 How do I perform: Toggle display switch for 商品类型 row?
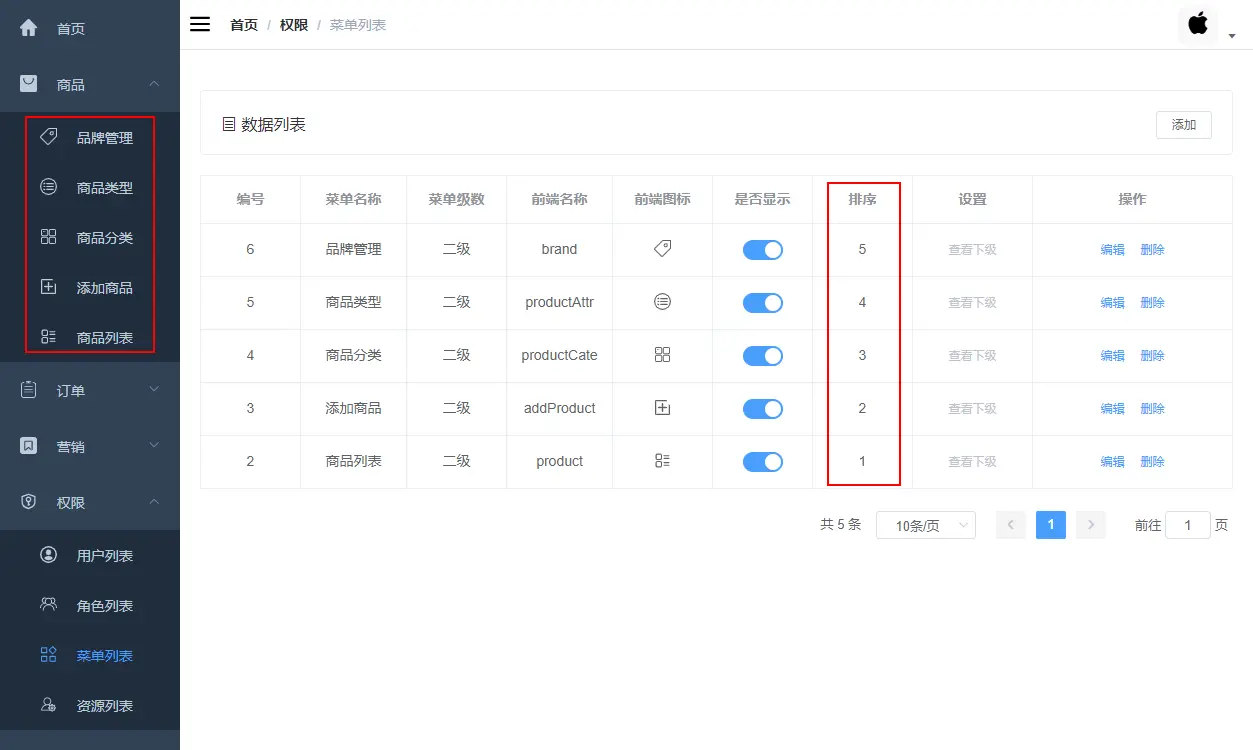pyautogui.click(x=762, y=303)
